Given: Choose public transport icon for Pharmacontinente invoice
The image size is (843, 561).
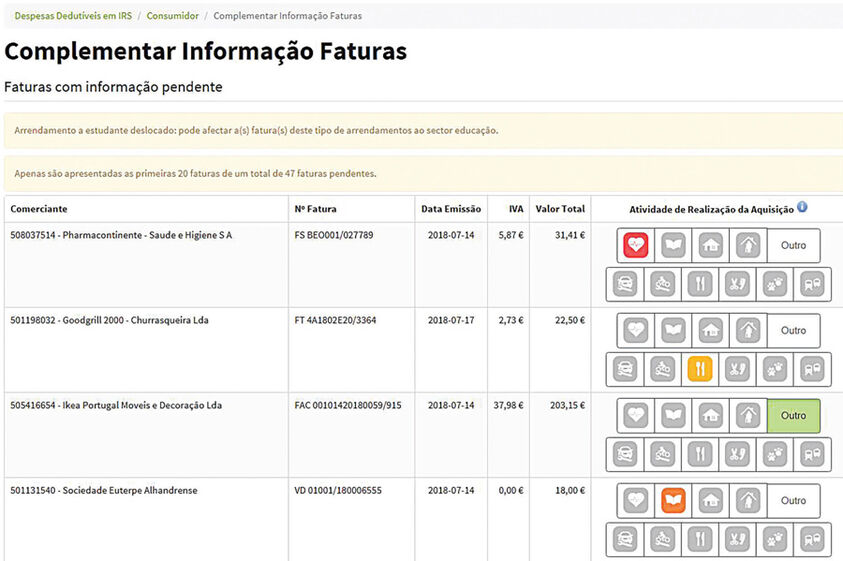Looking at the screenshot, I should [x=812, y=284].
